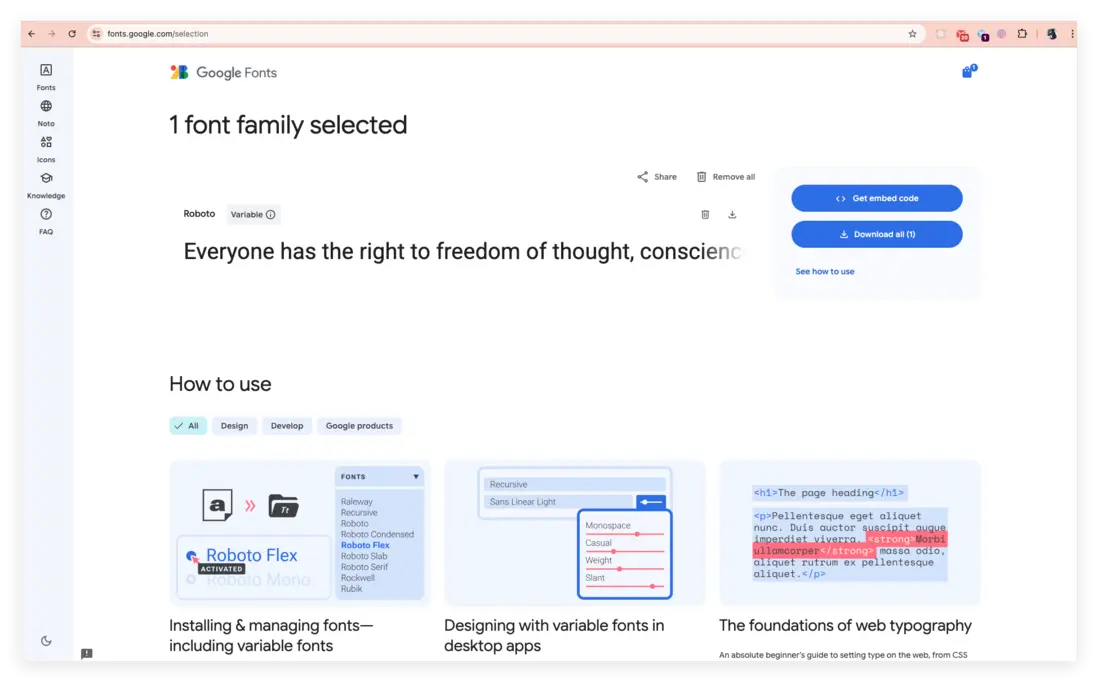Screen dimensions: 1098x682
Task: Click Roboto font name
Action: pos(199,214)
